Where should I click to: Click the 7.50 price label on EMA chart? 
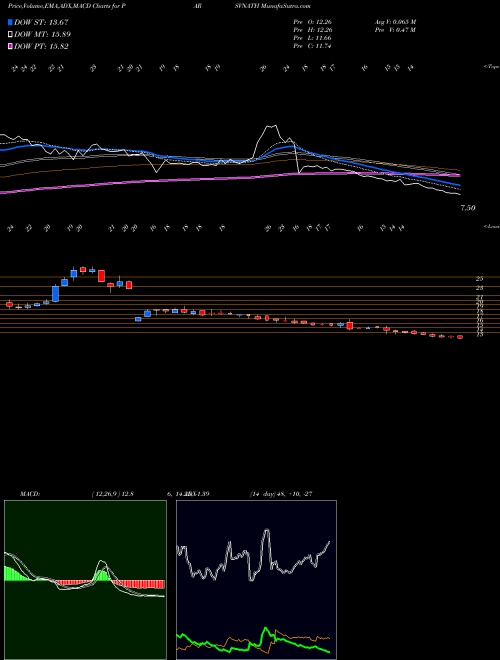(x=468, y=208)
